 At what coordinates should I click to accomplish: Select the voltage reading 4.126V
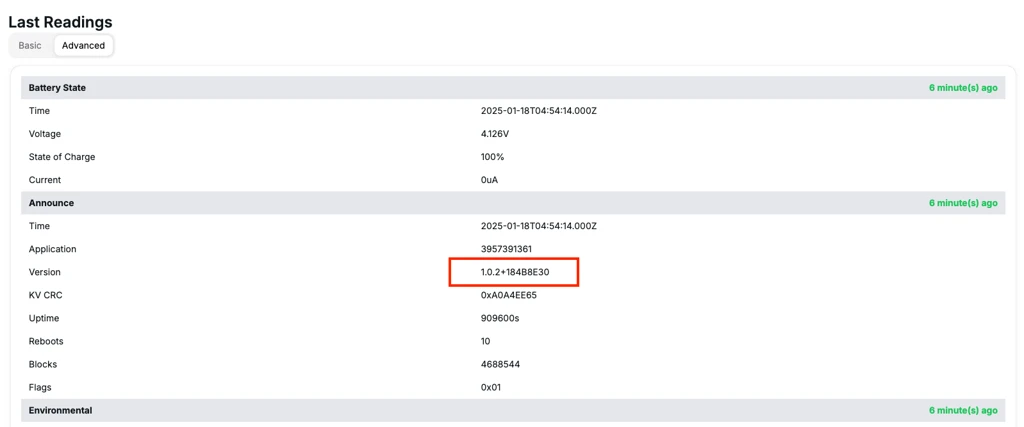click(x=494, y=134)
